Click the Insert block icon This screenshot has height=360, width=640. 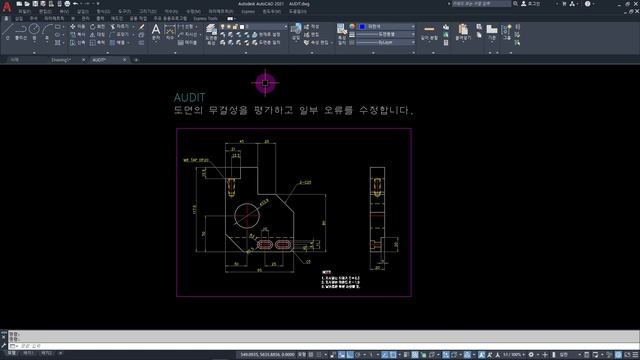pyautogui.click(x=296, y=32)
